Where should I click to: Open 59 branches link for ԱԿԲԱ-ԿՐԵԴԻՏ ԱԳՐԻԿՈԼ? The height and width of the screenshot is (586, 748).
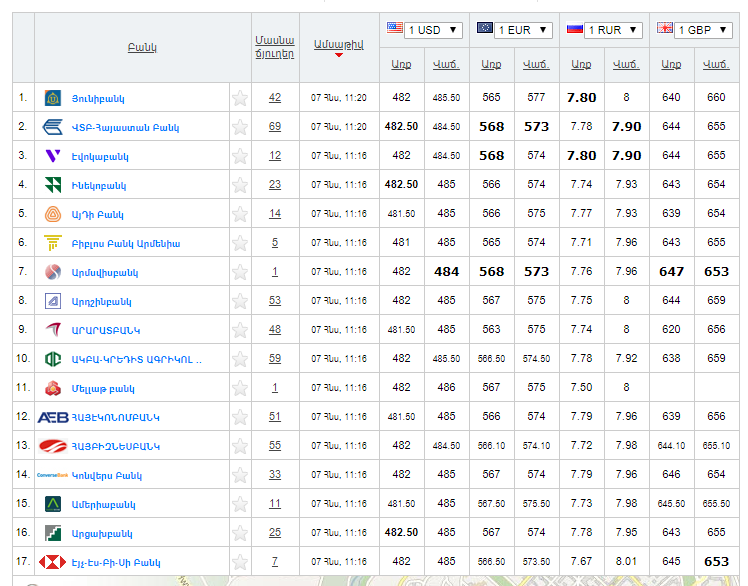pos(275,359)
